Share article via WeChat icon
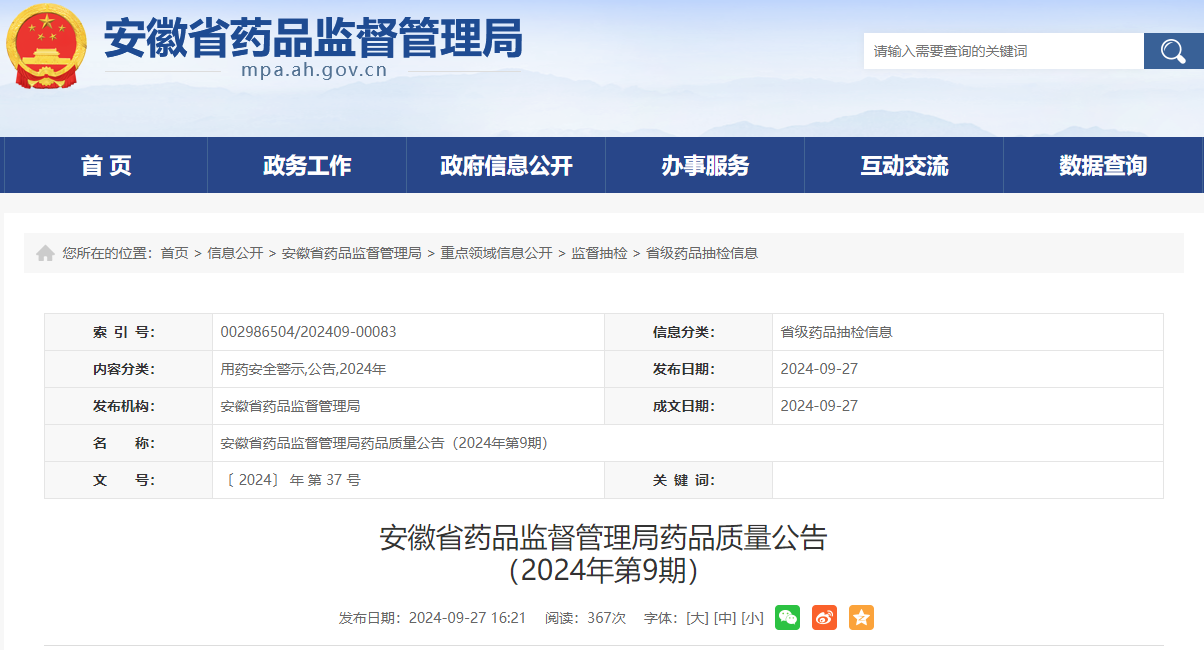The image size is (1204, 650). [788, 618]
